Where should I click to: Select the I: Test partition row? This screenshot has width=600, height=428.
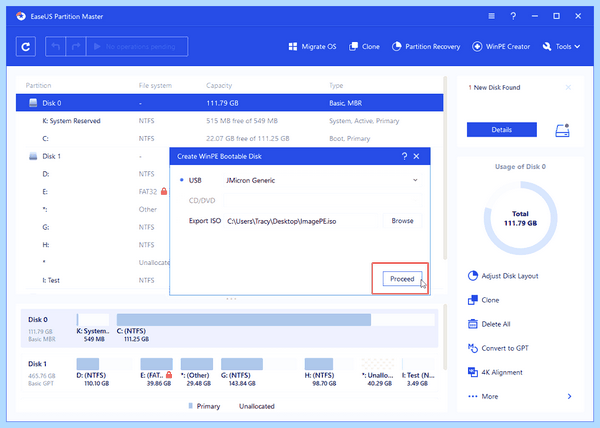[93, 280]
